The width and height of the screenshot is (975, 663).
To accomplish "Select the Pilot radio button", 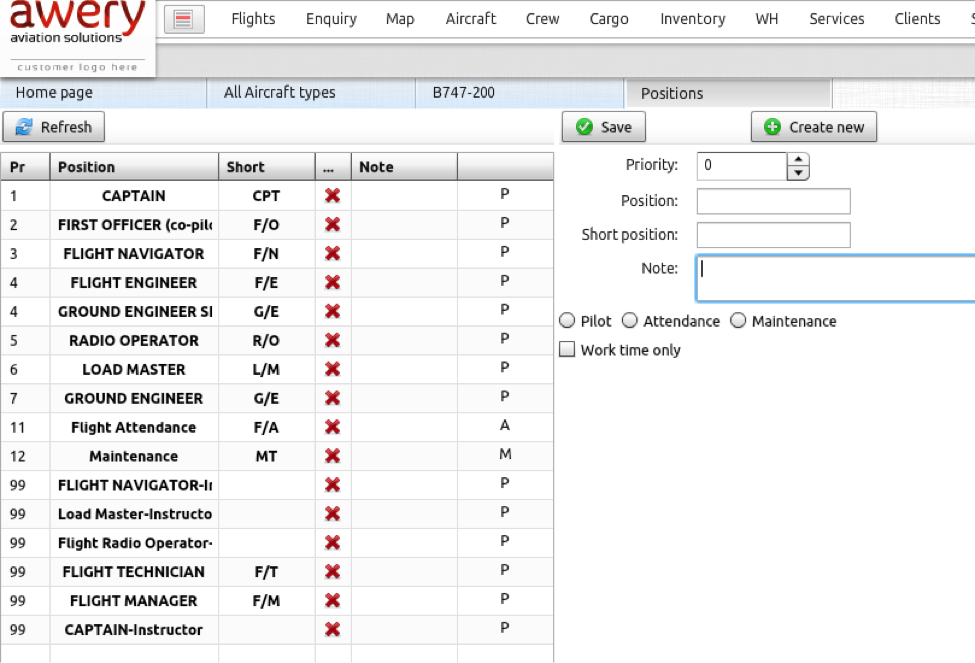I will [x=568, y=321].
